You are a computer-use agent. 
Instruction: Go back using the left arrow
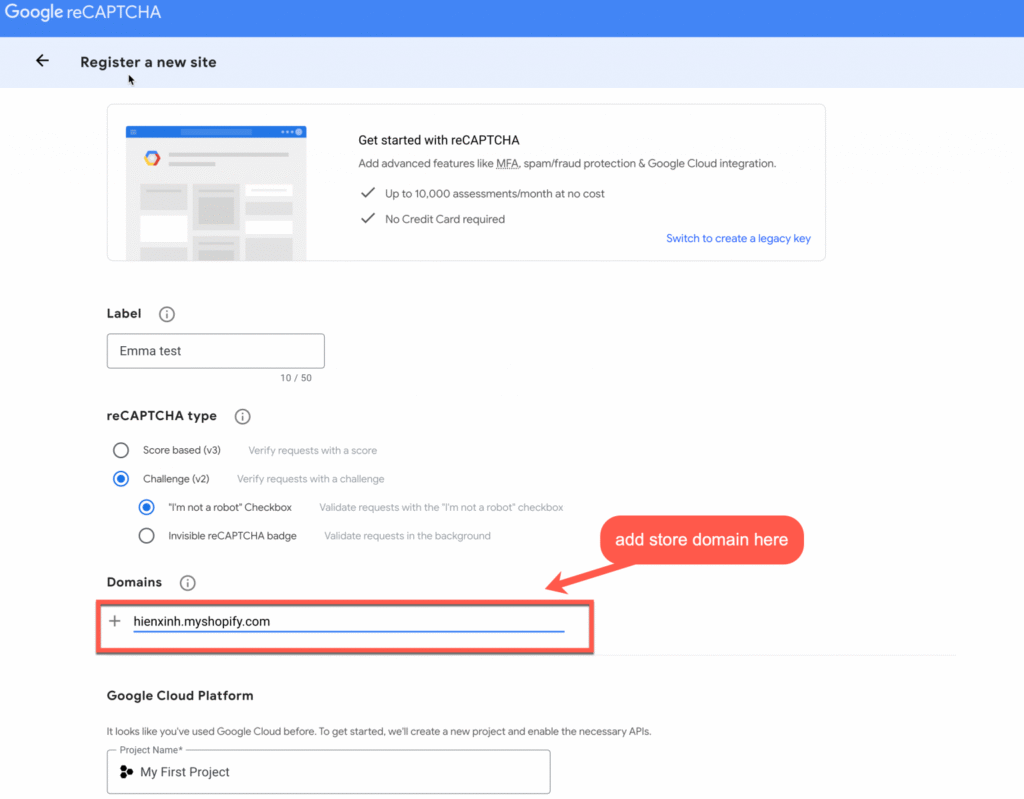[42, 61]
